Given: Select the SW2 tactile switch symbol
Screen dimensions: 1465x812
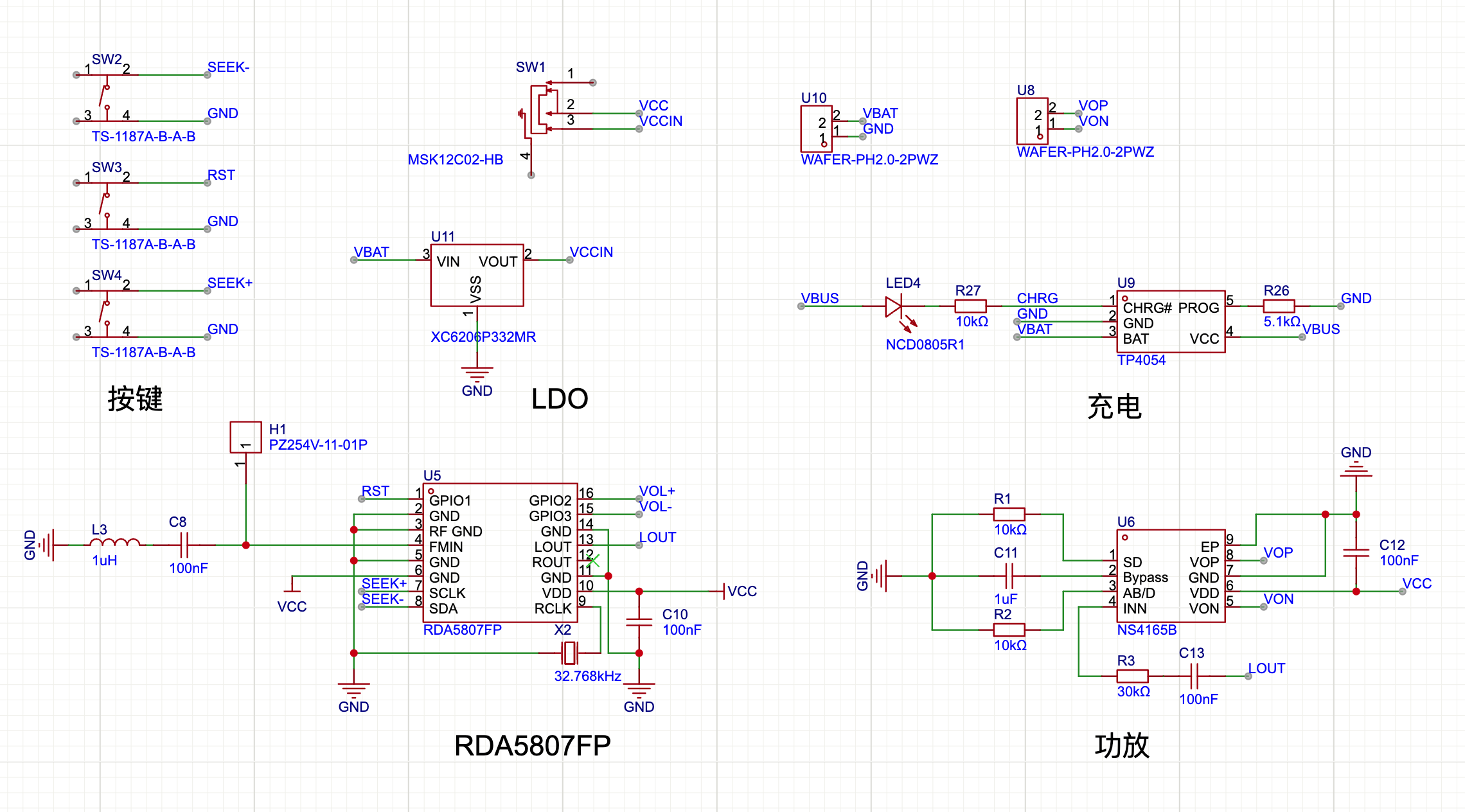Looking at the screenshot, I should (107, 98).
